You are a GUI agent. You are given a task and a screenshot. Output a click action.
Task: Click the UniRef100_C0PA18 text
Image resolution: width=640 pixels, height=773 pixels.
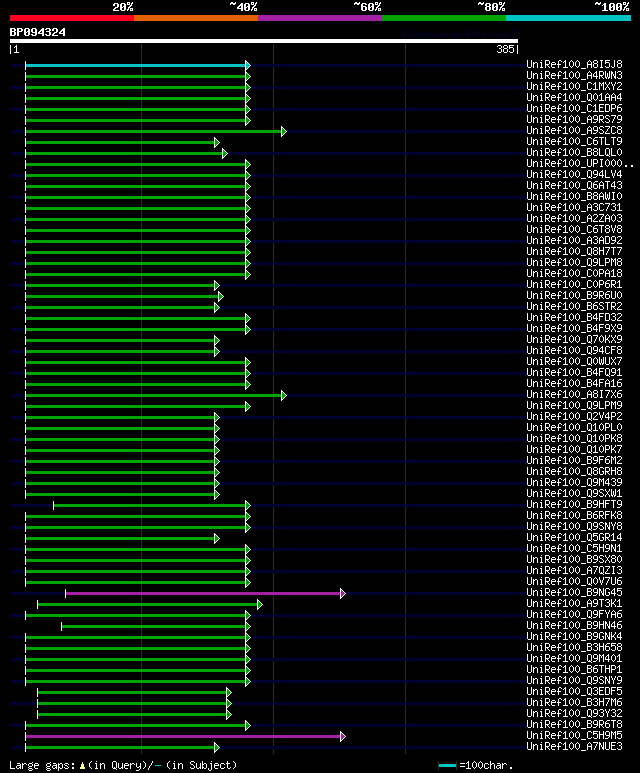pos(574,274)
